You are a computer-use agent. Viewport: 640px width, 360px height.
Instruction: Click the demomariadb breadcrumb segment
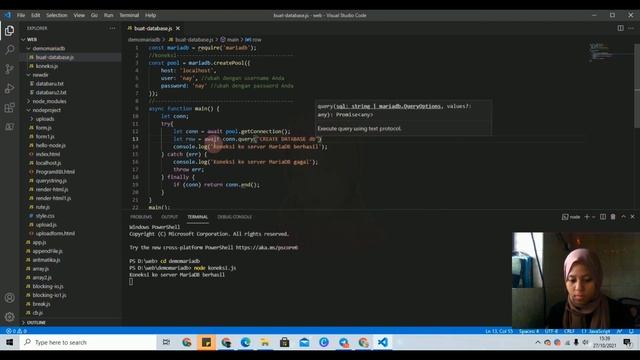pos(144,40)
